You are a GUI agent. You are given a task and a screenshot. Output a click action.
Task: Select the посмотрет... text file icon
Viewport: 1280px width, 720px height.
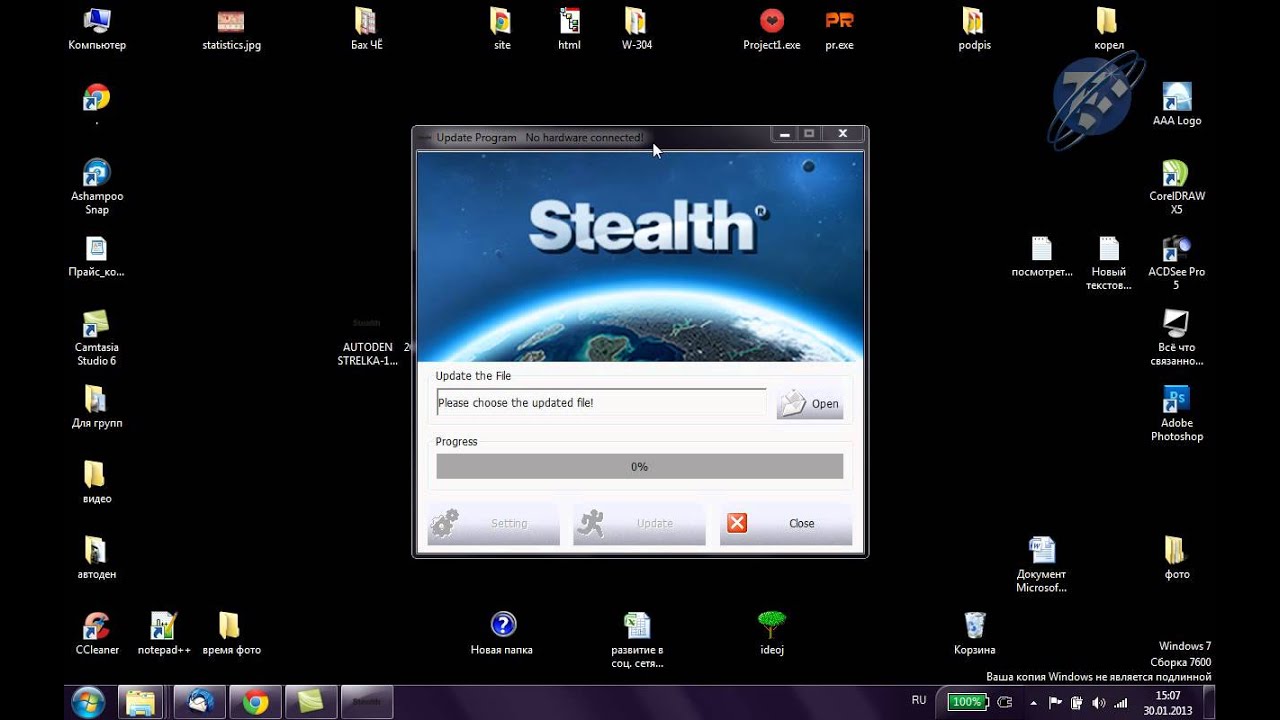(x=1042, y=256)
